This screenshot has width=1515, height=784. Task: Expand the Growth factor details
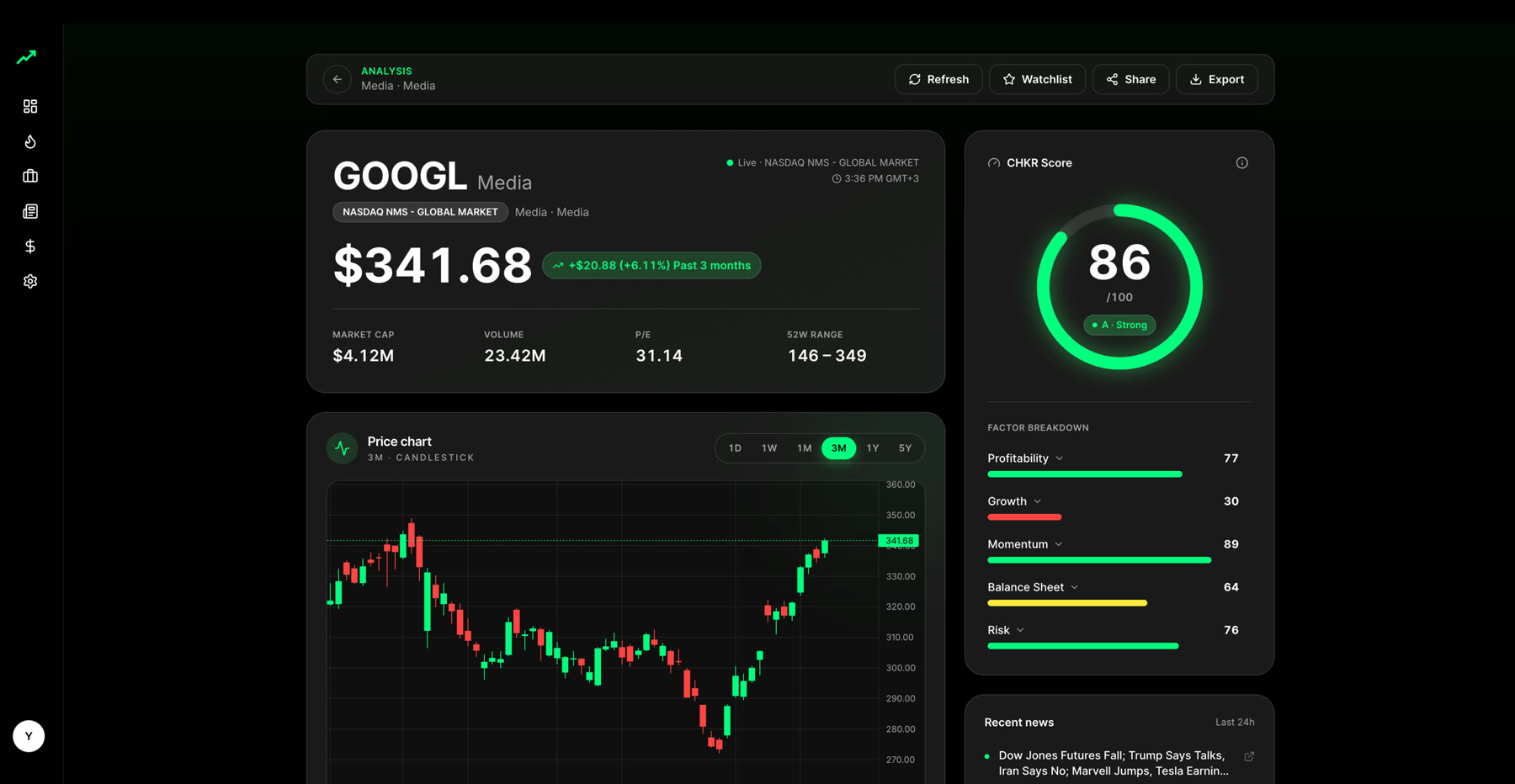(x=1014, y=501)
